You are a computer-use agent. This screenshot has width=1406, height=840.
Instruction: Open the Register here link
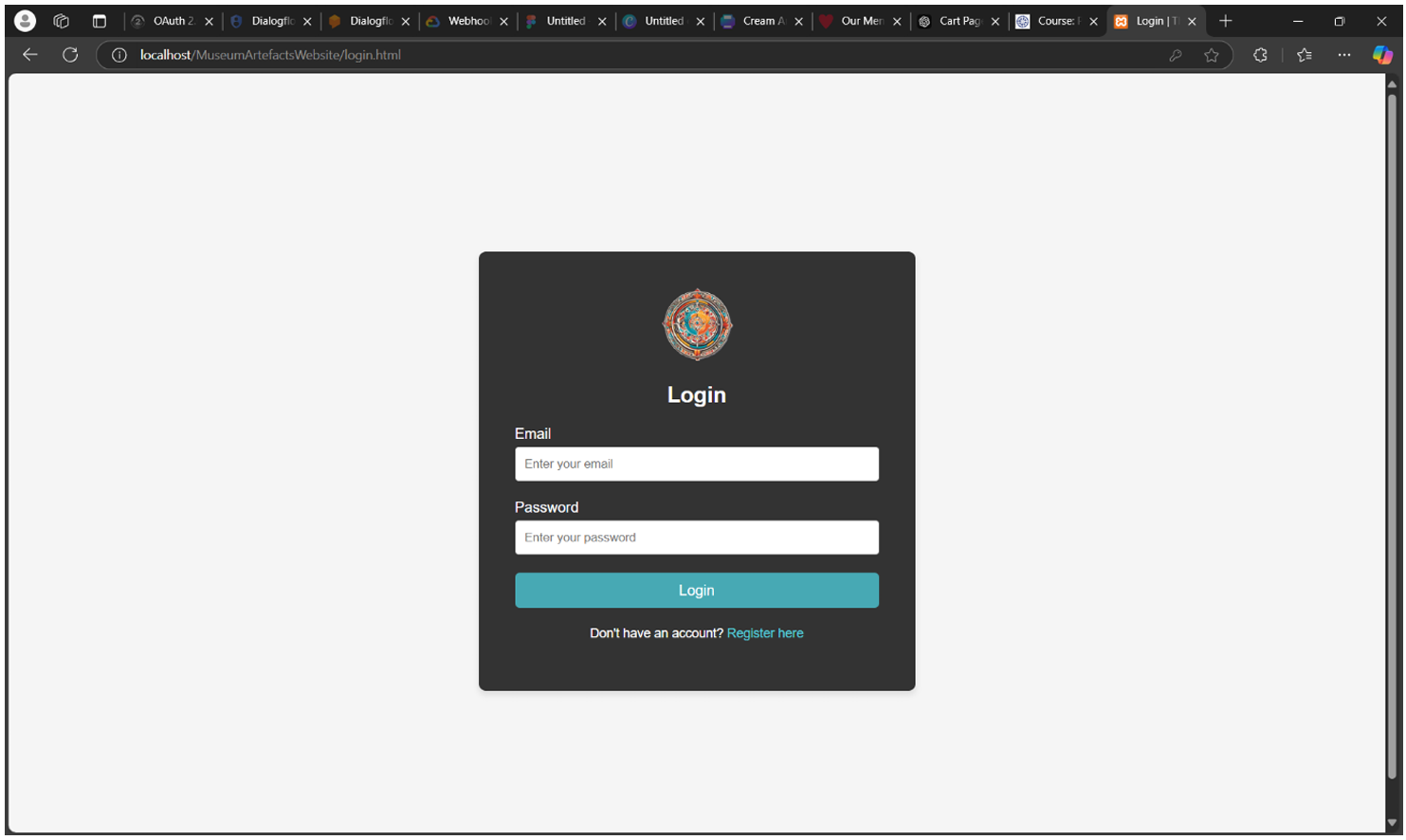point(764,632)
